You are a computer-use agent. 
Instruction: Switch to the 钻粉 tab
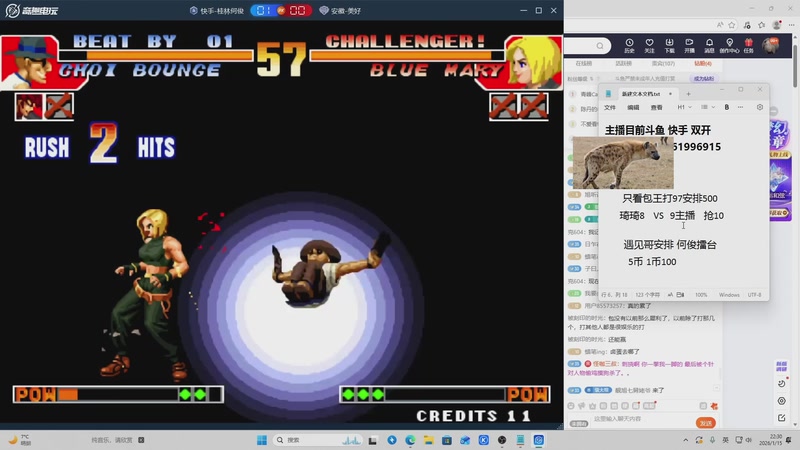coord(703,64)
